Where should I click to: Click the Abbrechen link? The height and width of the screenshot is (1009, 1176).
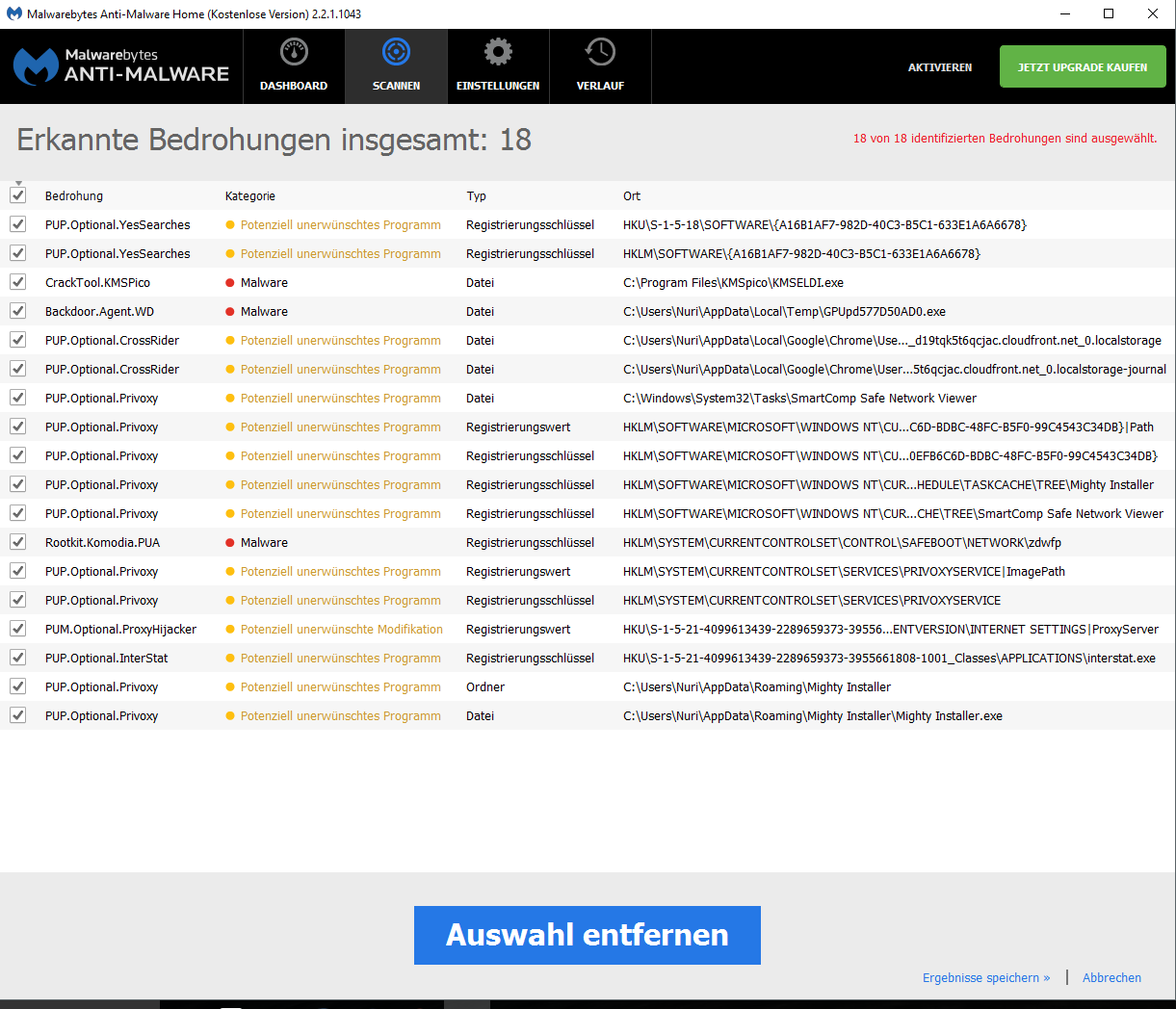(1111, 977)
